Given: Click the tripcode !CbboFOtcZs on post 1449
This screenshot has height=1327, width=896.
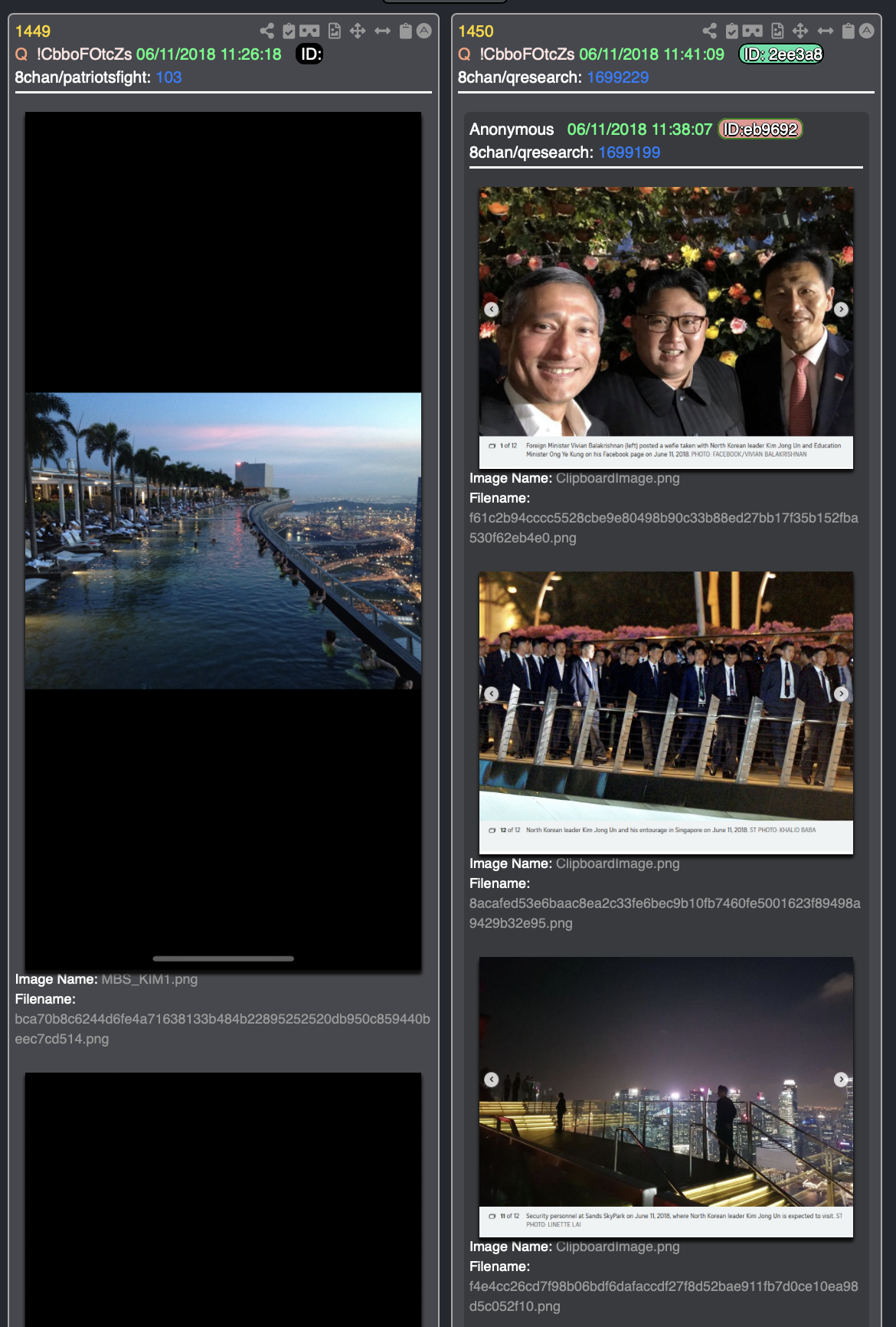Looking at the screenshot, I should (84, 54).
